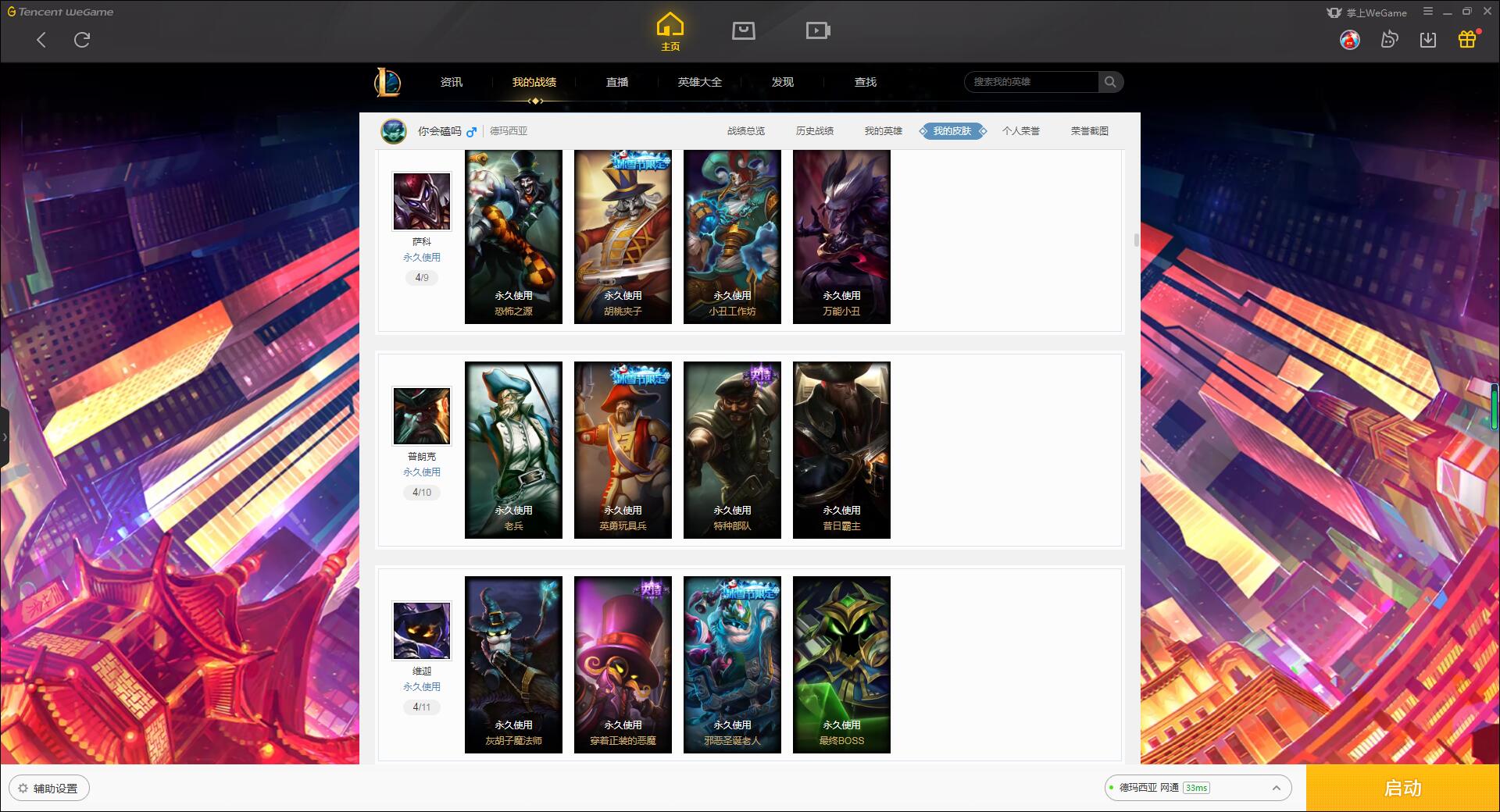Click the 萨科 champion portrait
Viewport: 1500px width, 812px height.
pyautogui.click(x=422, y=201)
